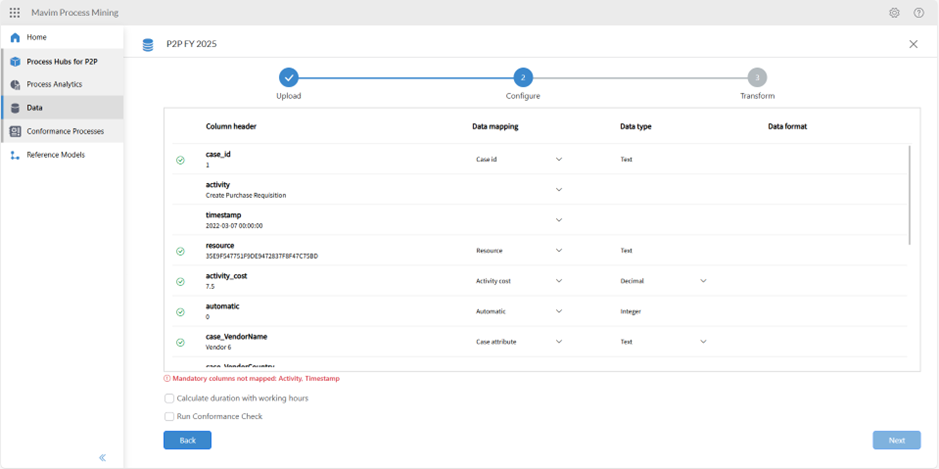
Task: Open data type dropdown for case_VendorName
Action: [703, 342]
